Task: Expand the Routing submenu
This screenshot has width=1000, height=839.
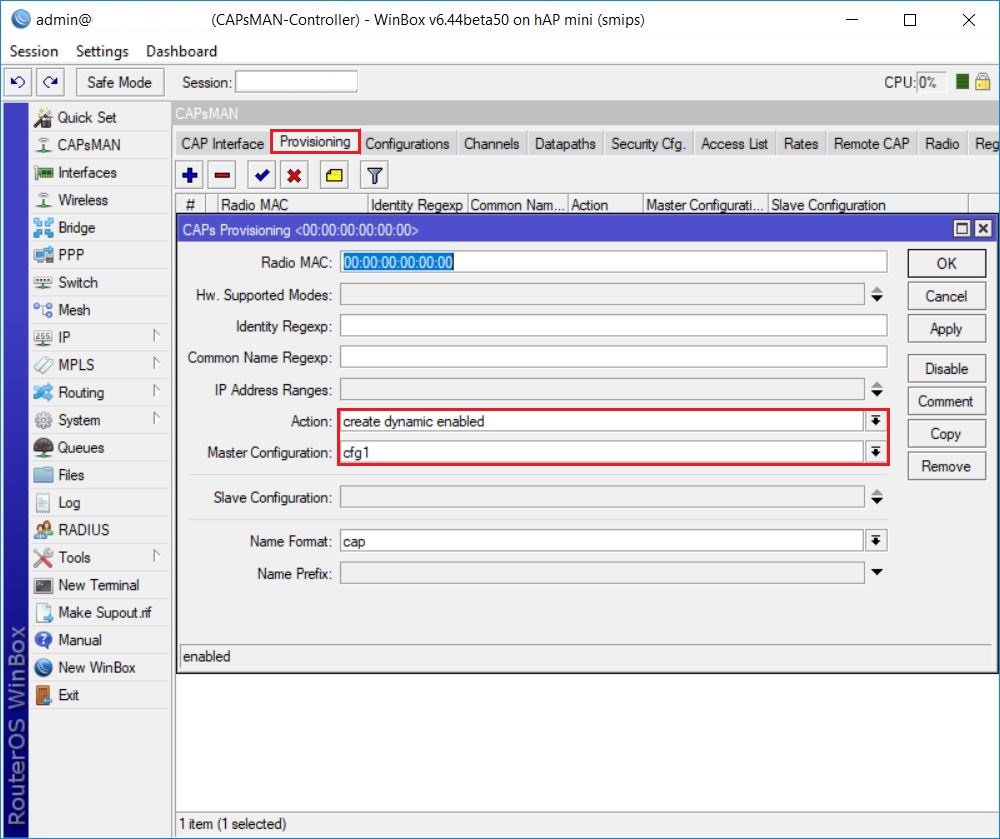Action: pos(156,390)
